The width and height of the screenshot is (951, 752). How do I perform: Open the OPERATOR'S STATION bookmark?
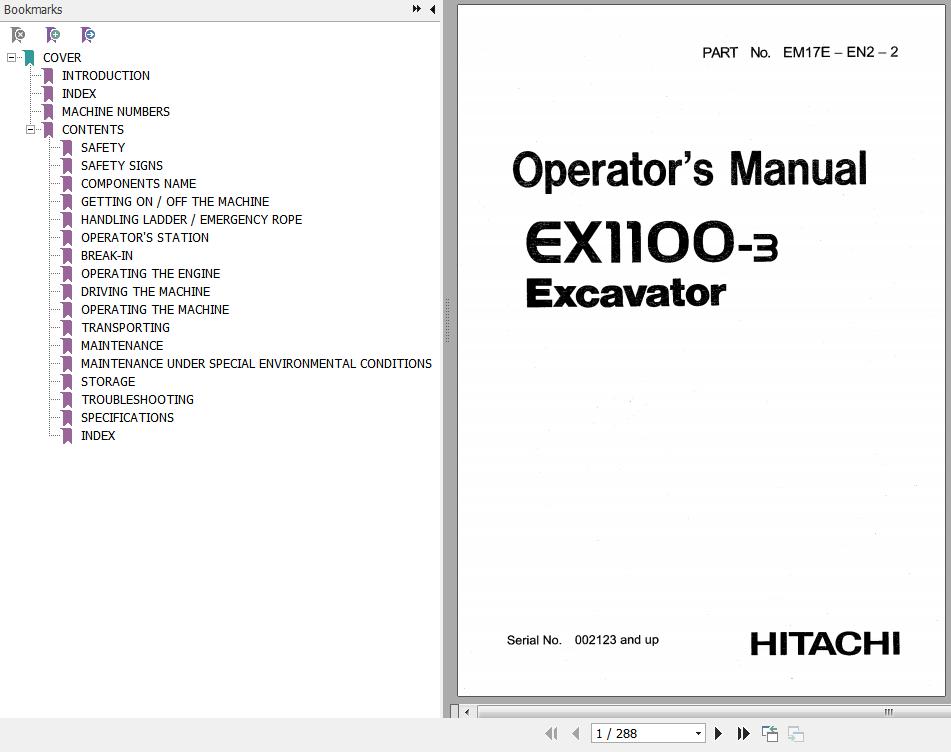[x=145, y=238]
